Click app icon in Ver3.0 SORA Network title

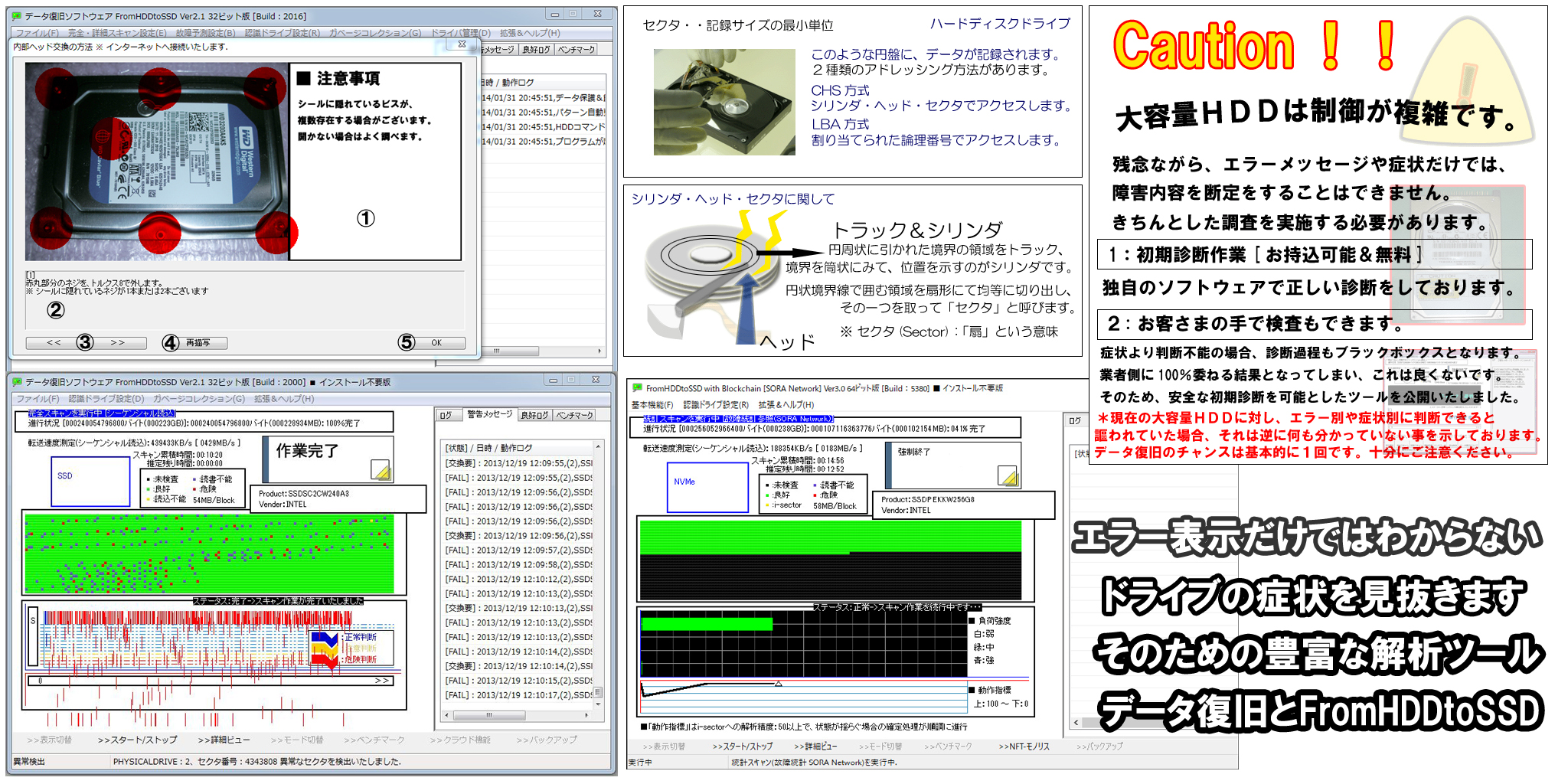click(x=637, y=388)
